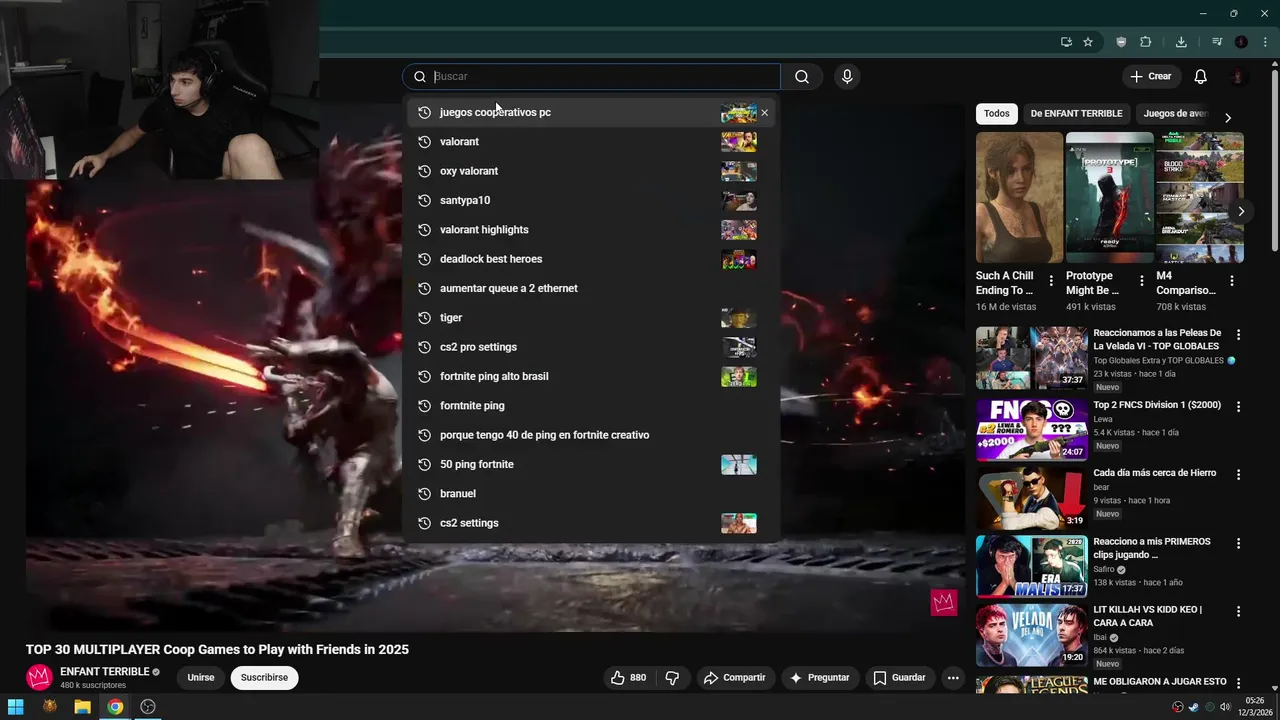The image size is (1280, 720).
Task: Choose 'fortnite ping alto brasil' suggestion
Action: pyautogui.click(x=591, y=377)
